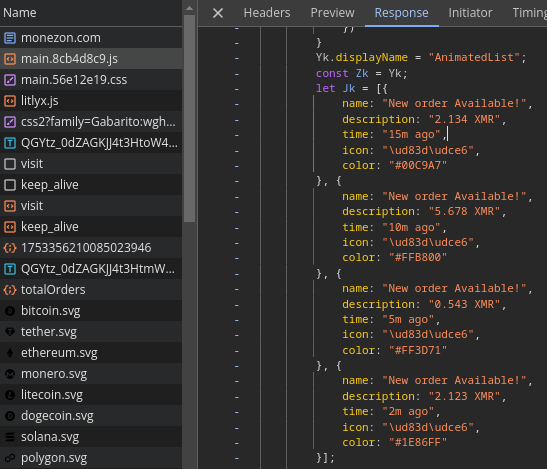The width and height of the screenshot is (547, 469).
Task: Click the "15m ago" time value
Action: click(411, 135)
